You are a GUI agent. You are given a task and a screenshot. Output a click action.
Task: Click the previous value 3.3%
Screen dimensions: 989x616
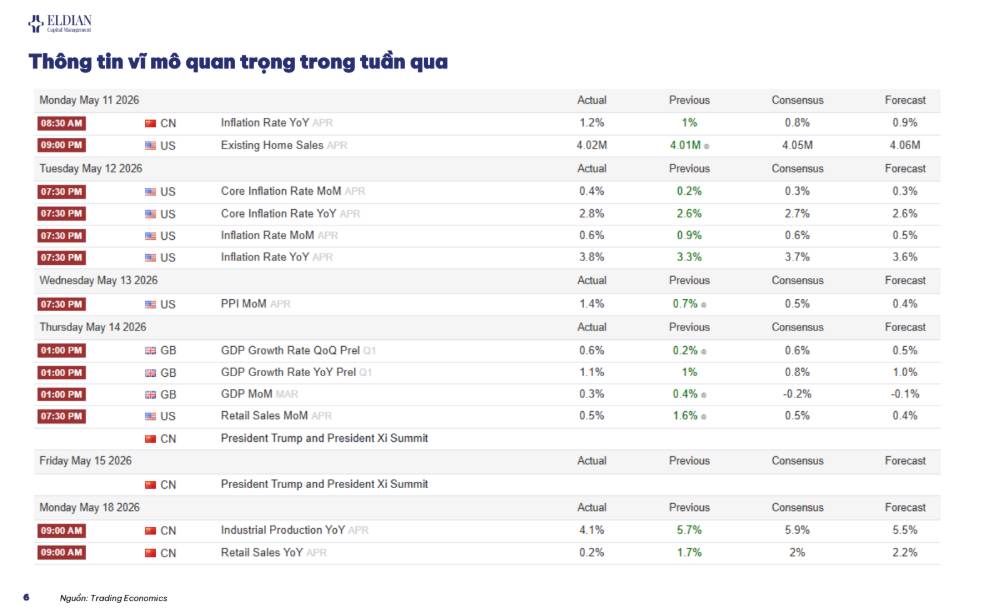689,257
